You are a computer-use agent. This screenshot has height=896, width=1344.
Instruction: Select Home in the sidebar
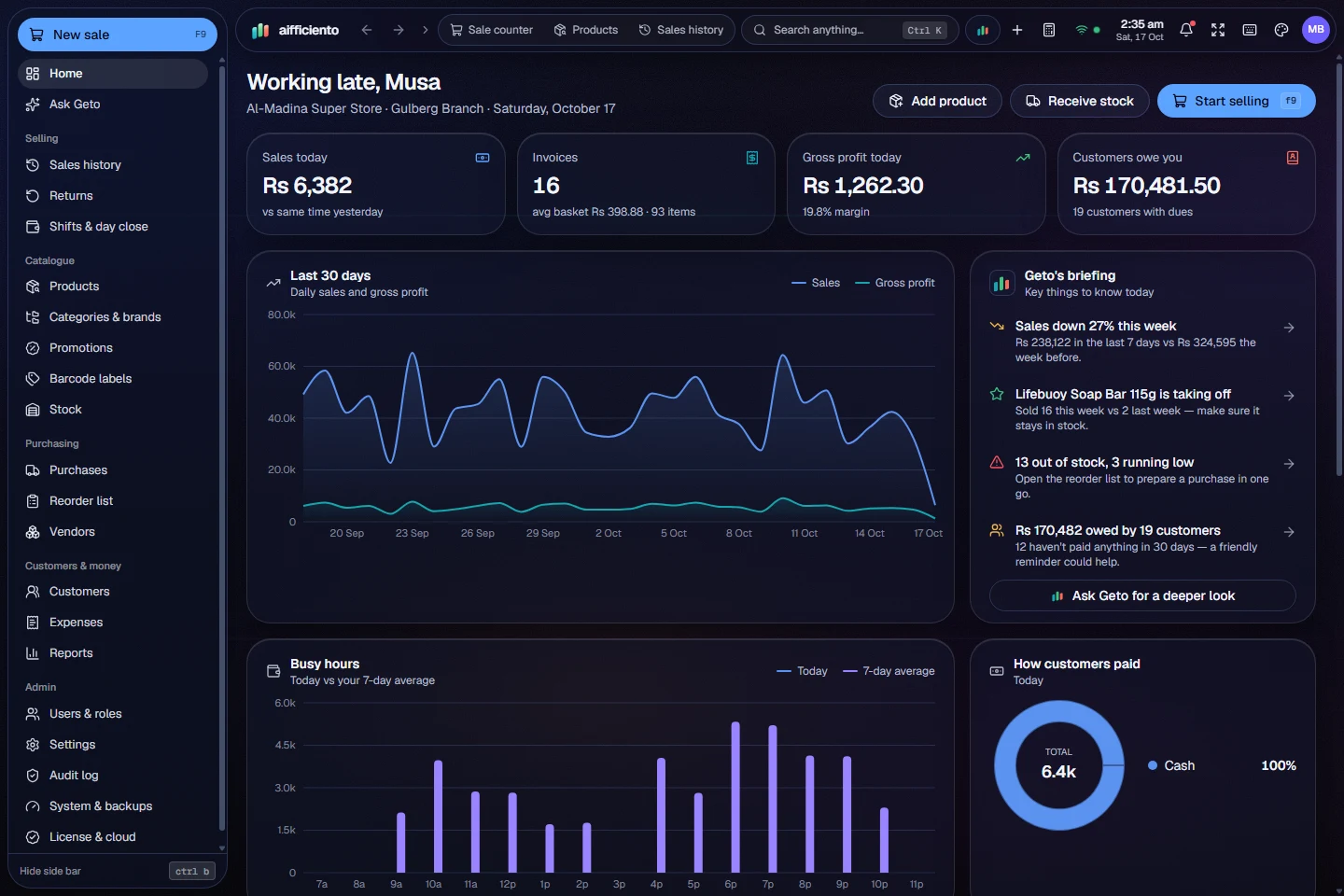click(112, 73)
